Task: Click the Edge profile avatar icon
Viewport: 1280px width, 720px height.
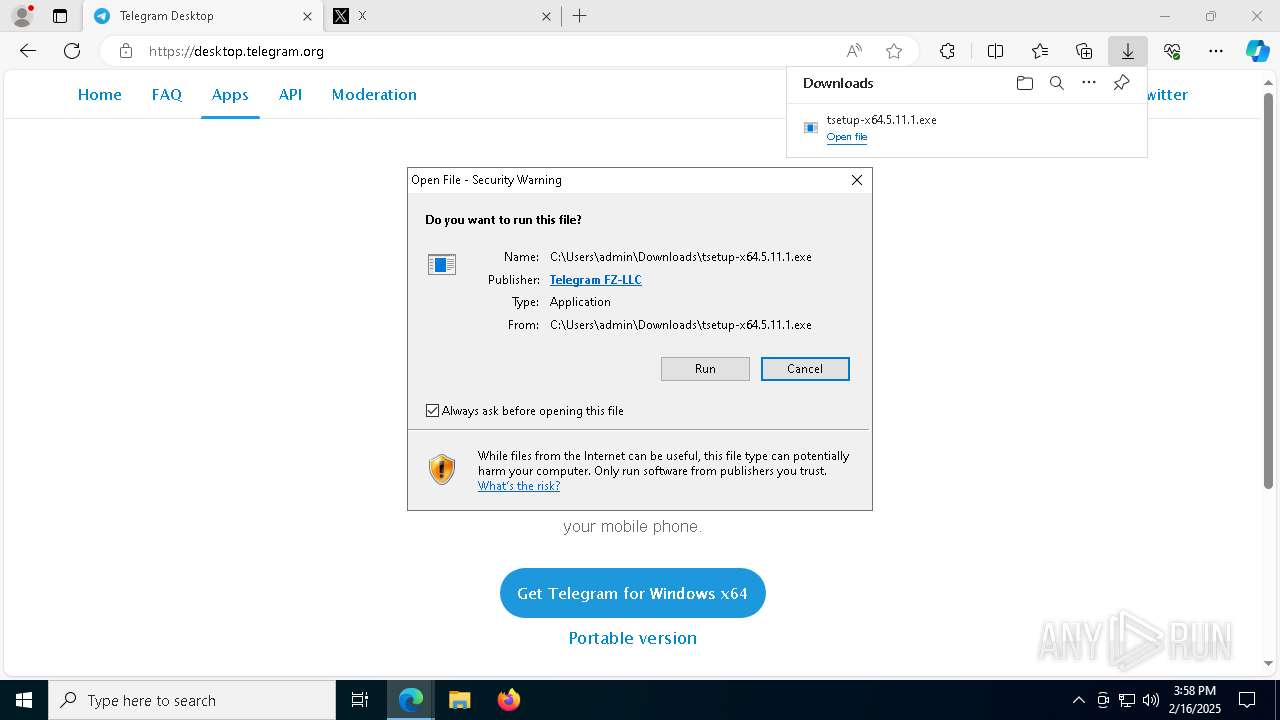Action: tap(22, 16)
